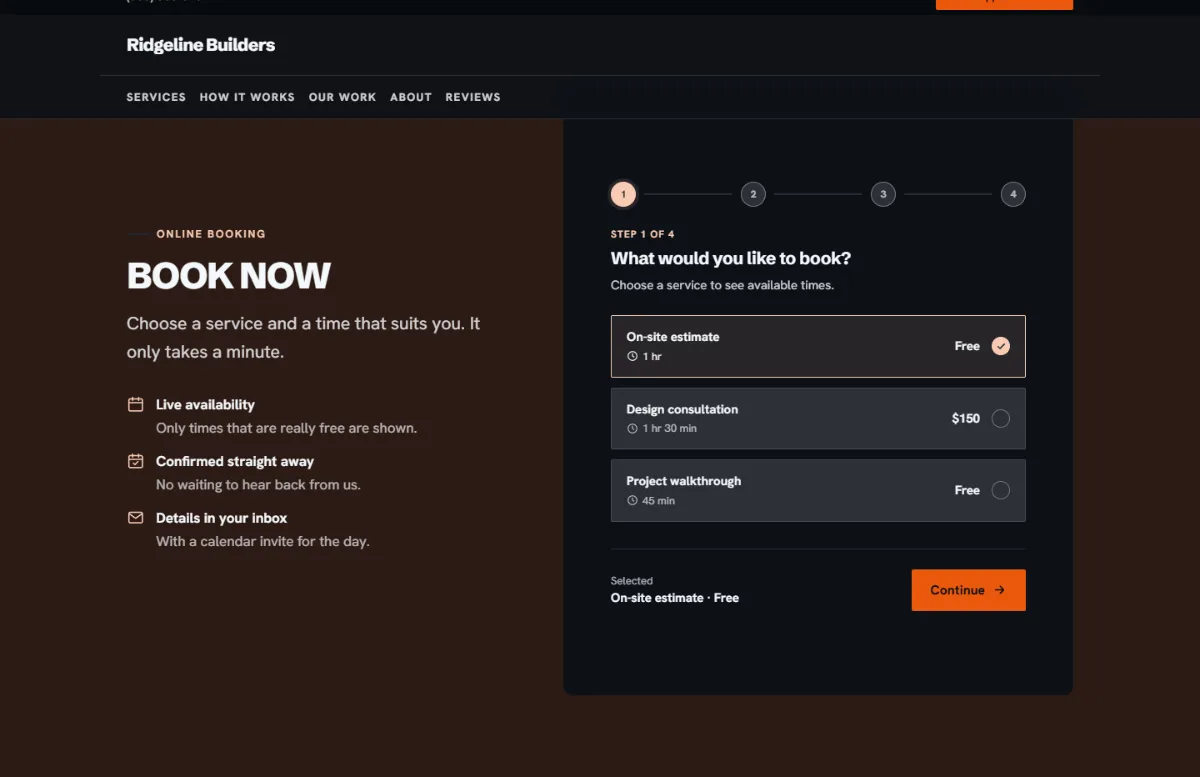Click the clock icon beside 45 min
The width and height of the screenshot is (1200, 777).
click(x=632, y=500)
